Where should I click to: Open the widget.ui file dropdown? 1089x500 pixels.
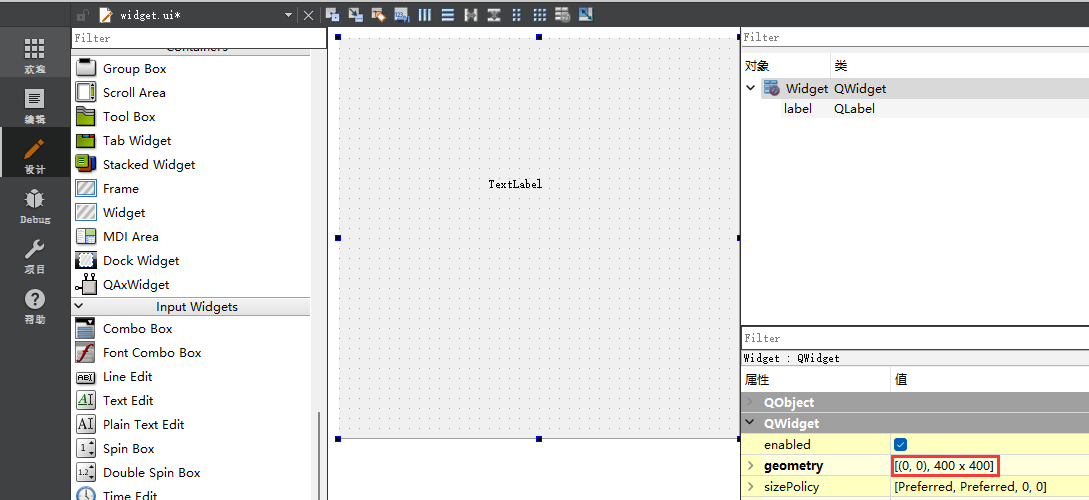tap(289, 15)
